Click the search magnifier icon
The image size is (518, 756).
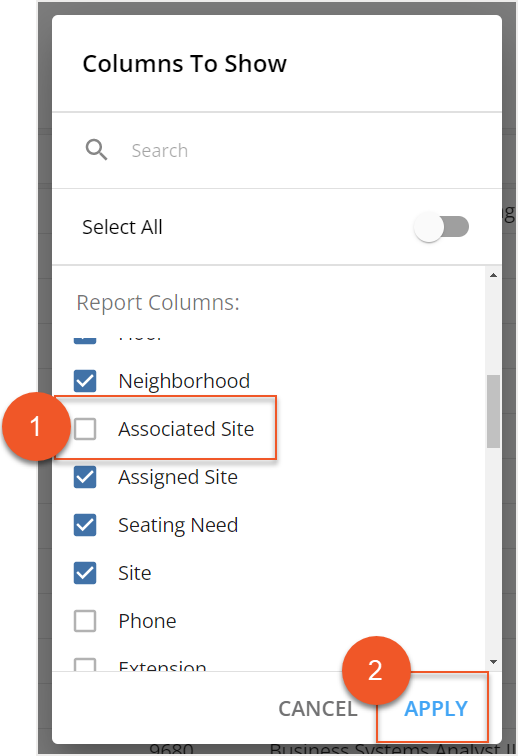pyautogui.click(x=96, y=150)
